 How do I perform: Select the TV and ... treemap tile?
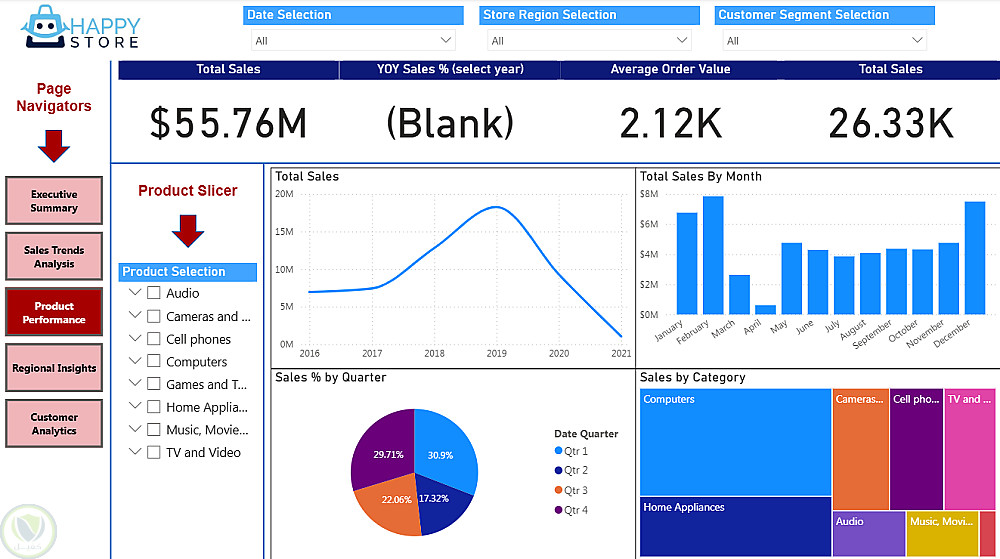tap(969, 449)
